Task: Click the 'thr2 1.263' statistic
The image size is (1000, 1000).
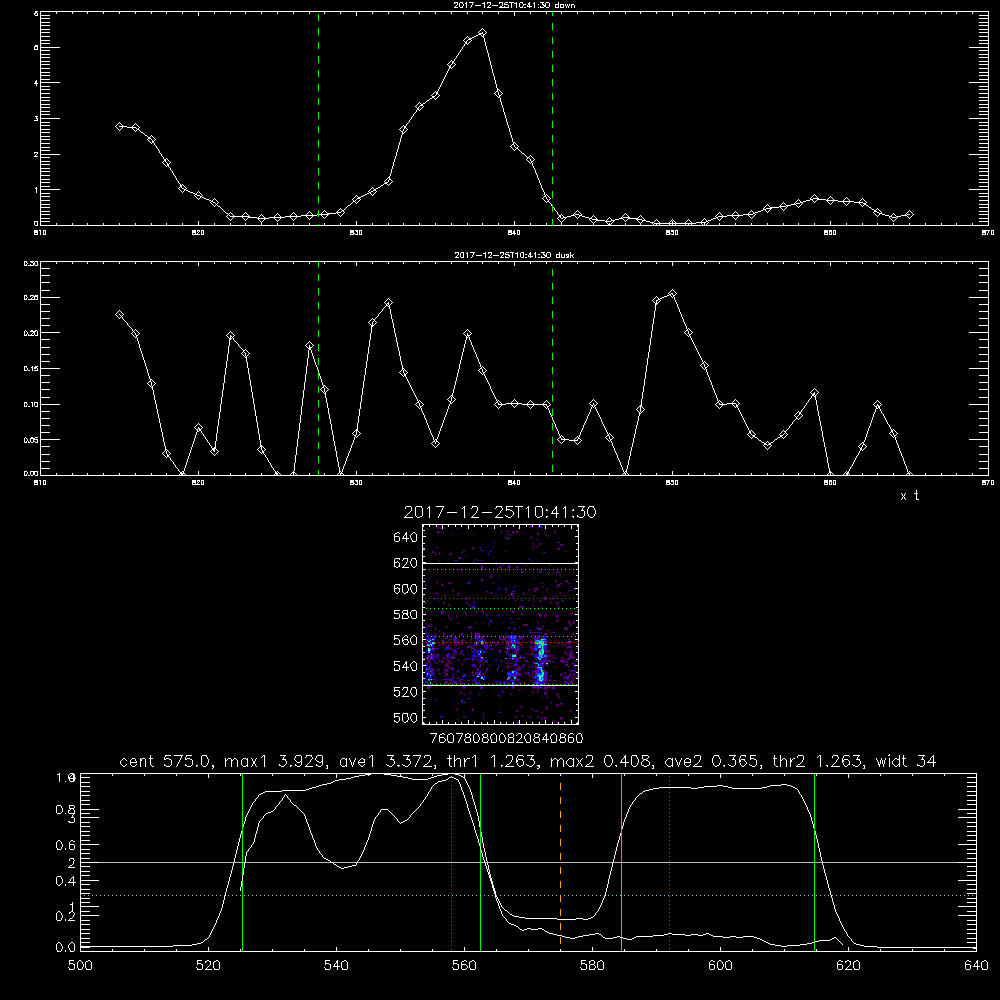Action: (x=817, y=761)
